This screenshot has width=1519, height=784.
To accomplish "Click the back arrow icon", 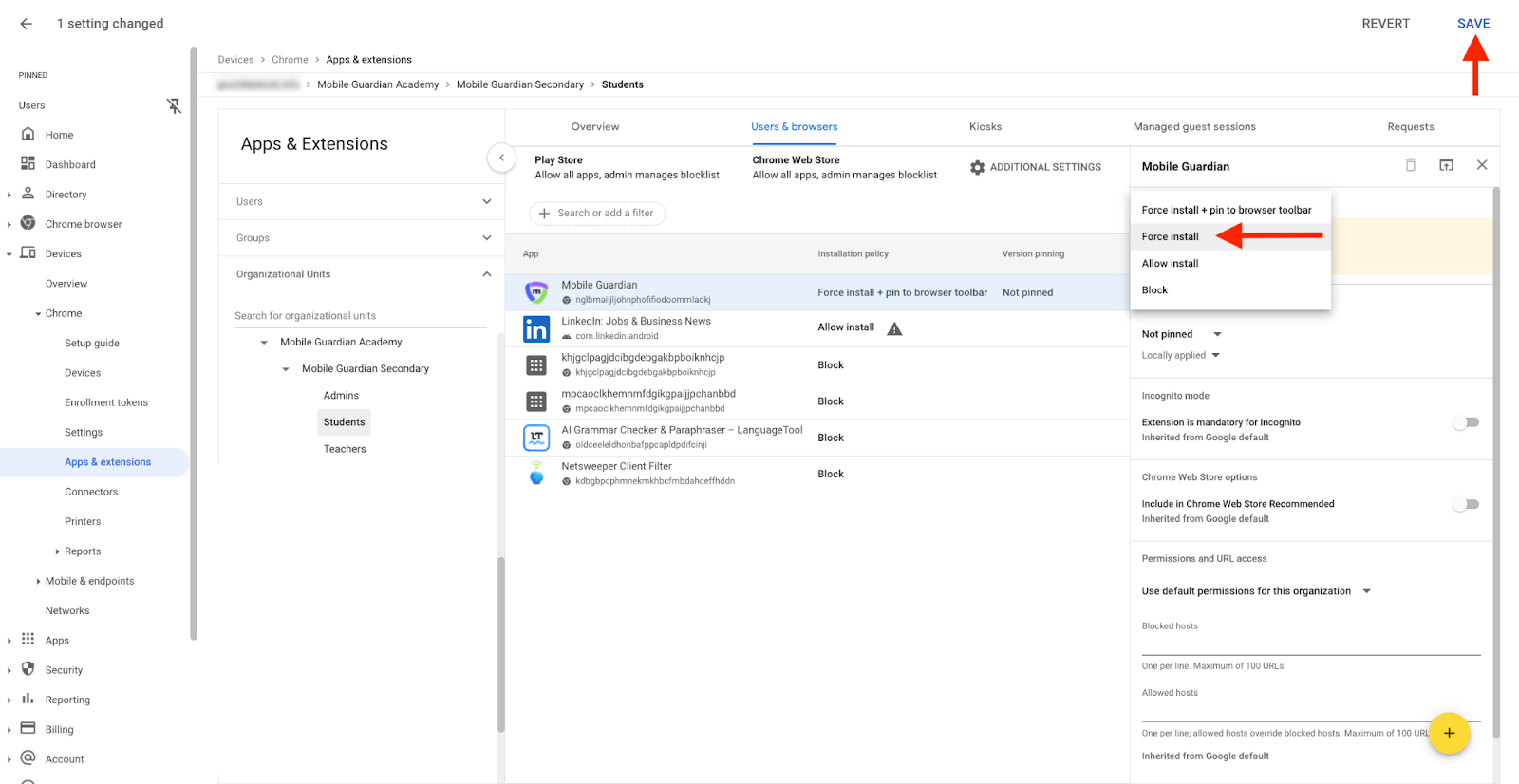I will (x=26, y=24).
